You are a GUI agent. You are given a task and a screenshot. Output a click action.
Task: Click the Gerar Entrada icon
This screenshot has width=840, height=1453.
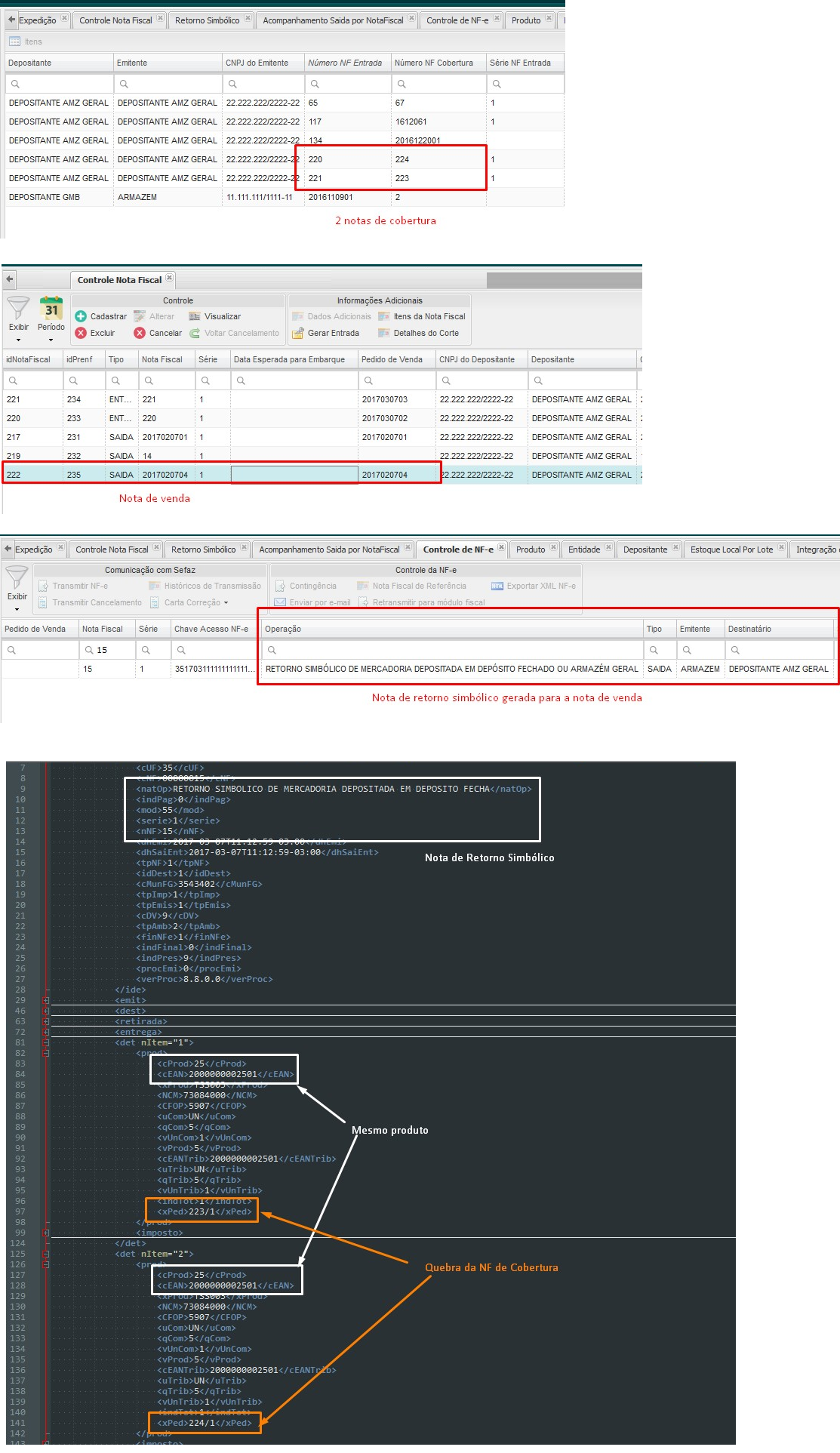pyautogui.click(x=298, y=333)
